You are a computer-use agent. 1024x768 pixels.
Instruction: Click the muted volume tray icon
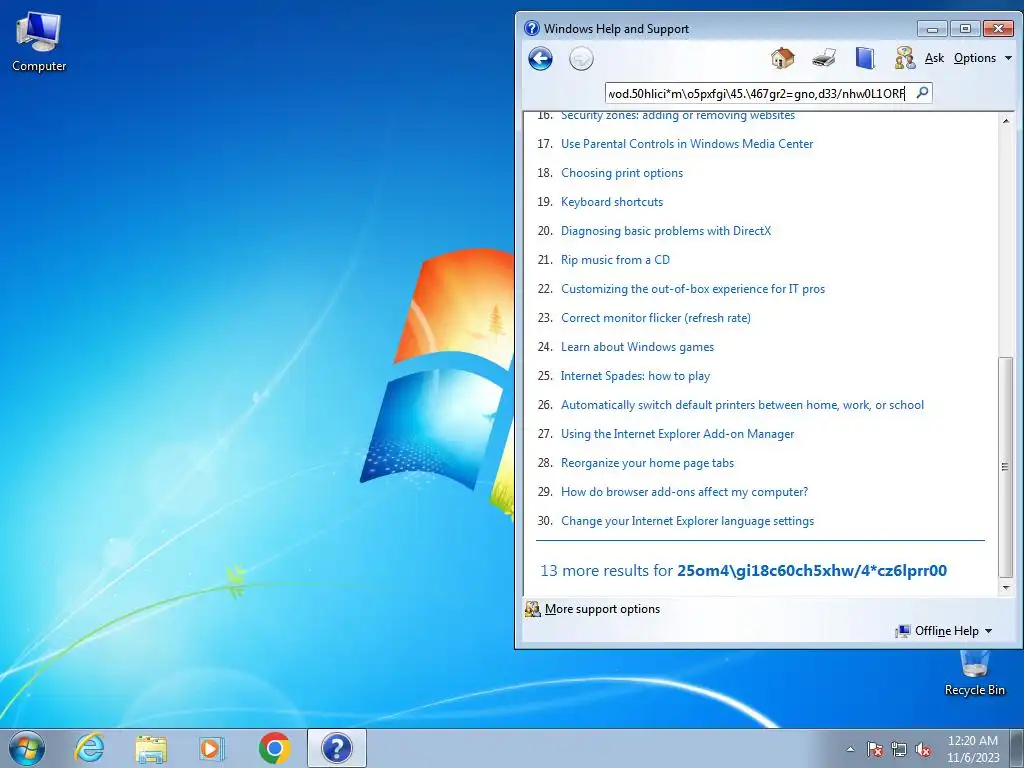click(923, 749)
